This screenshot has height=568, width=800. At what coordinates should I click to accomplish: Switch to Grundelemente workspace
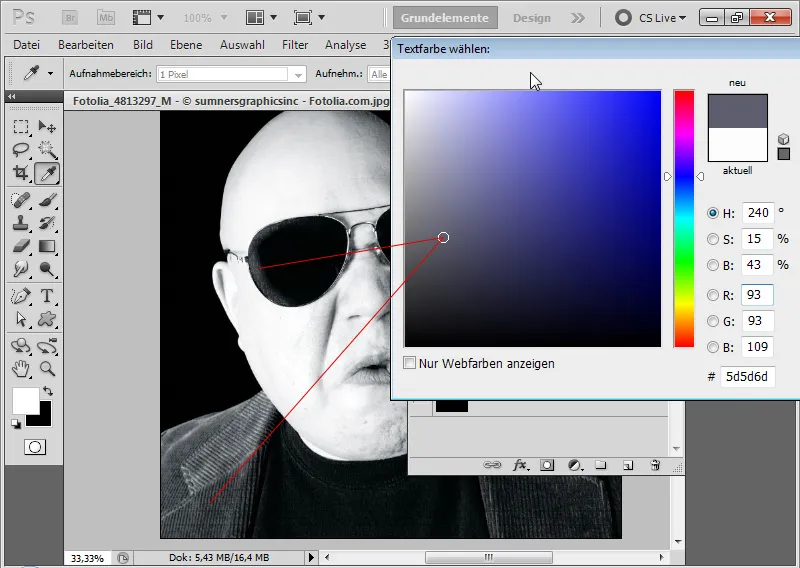pos(445,18)
